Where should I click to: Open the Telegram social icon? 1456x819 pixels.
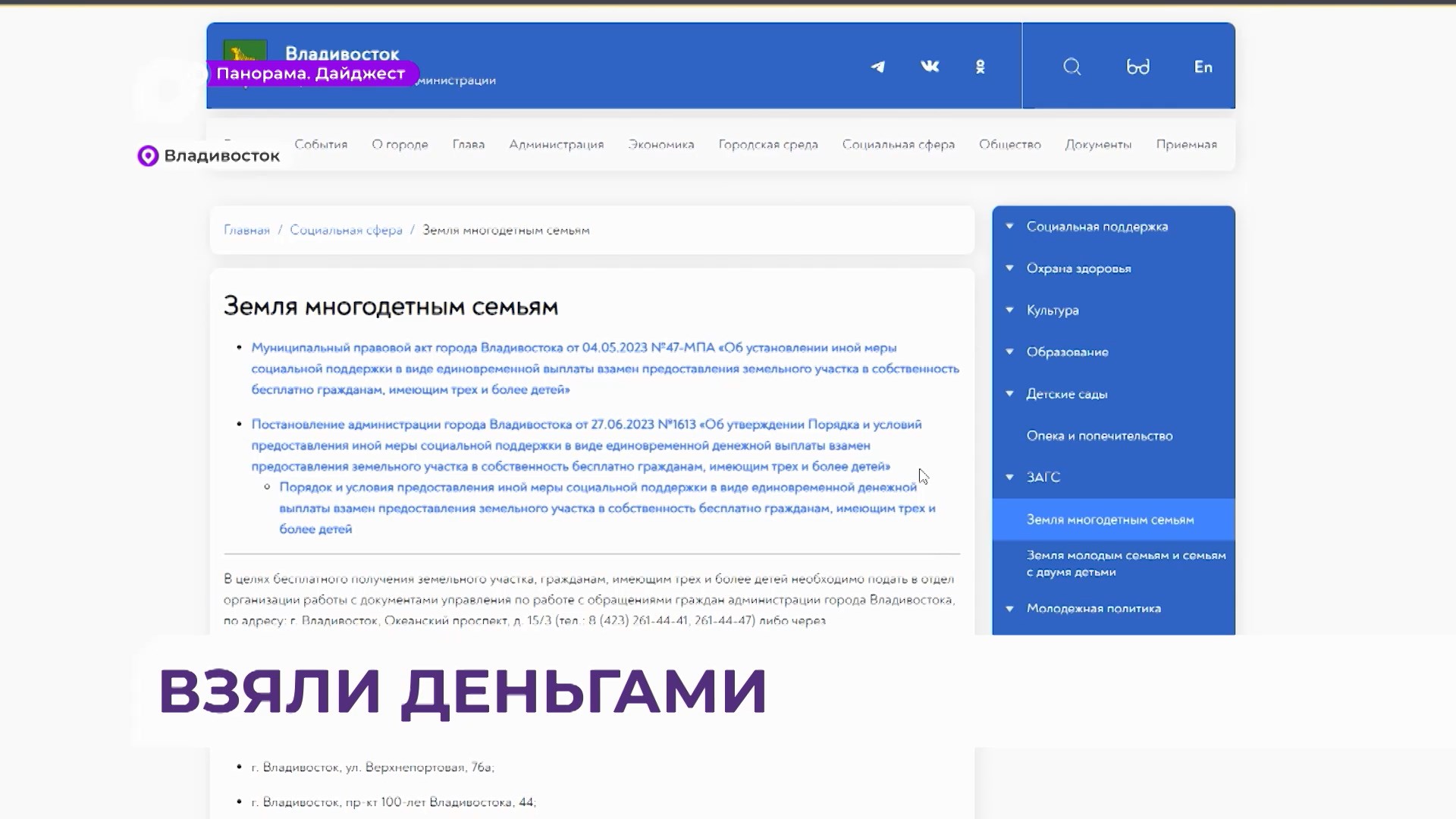[x=877, y=67]
